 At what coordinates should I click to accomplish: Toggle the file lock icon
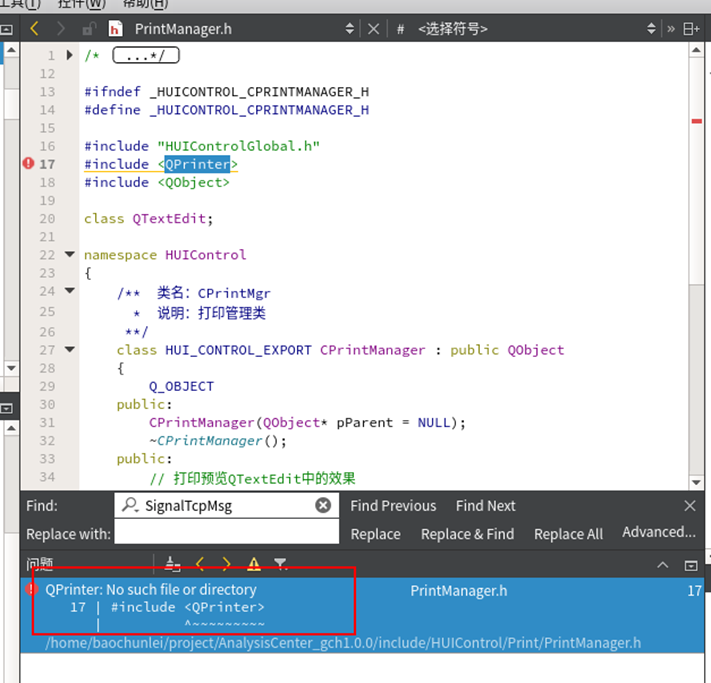click(x=88, y=29)
